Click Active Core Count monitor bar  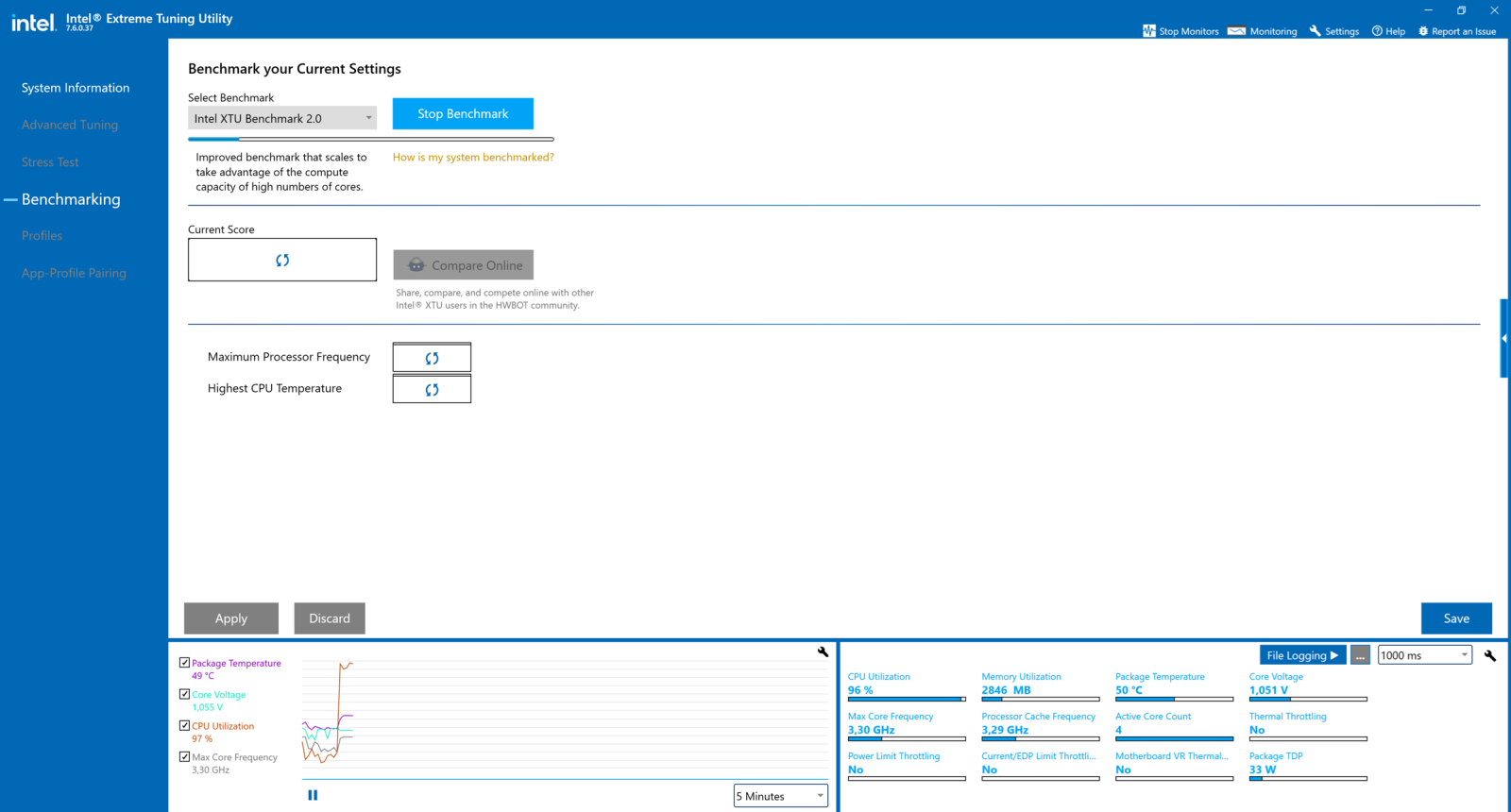click(1174, 739)
